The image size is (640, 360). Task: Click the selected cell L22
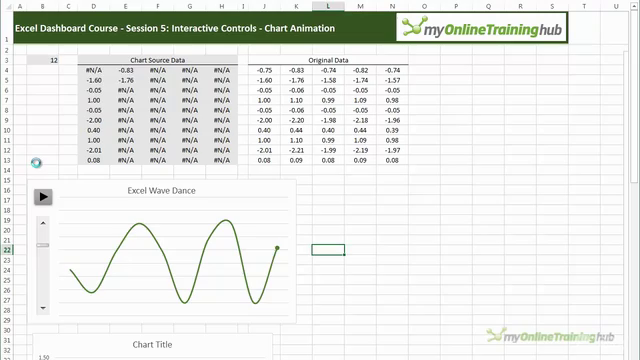click(328, 250)
